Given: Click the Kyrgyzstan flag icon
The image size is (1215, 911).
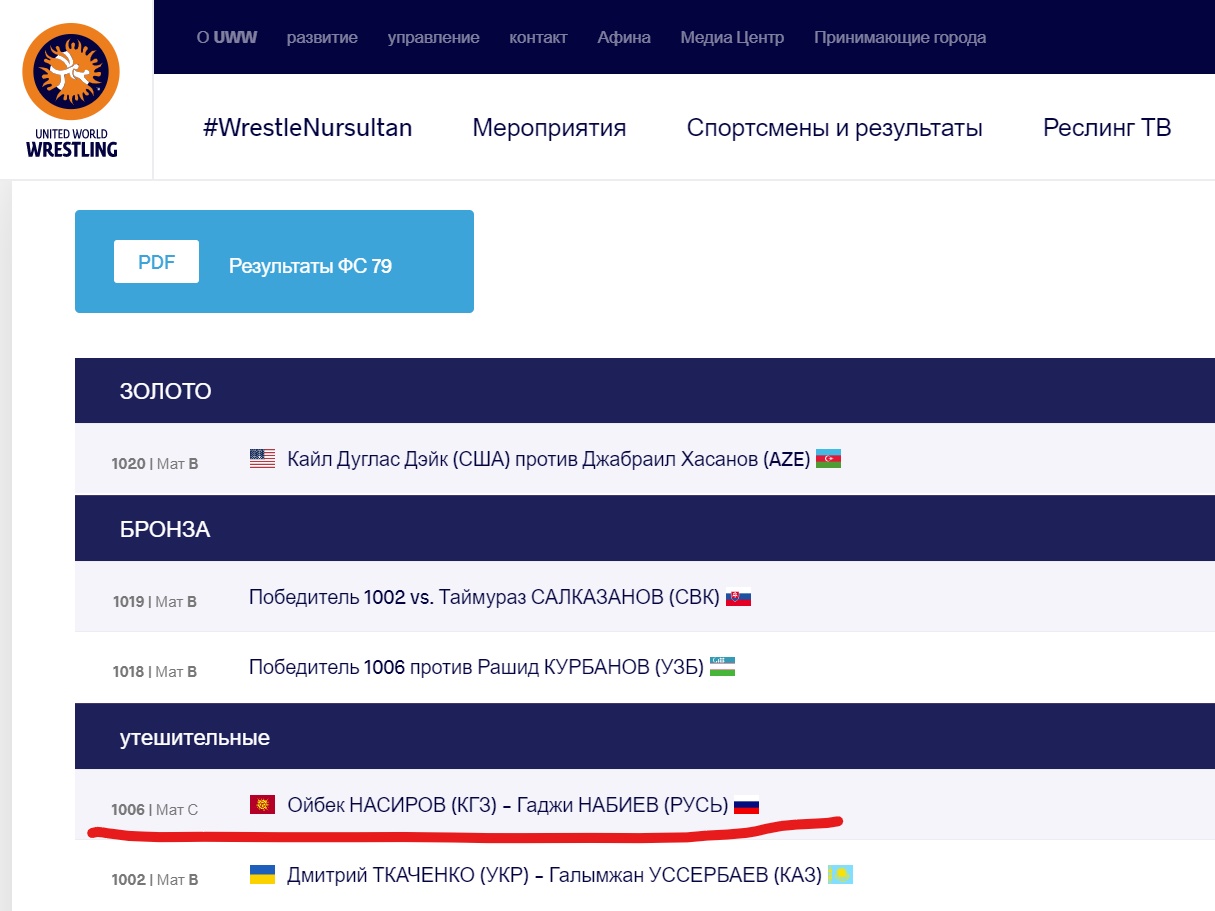Looking at the screenshot, I should point(262,804).
